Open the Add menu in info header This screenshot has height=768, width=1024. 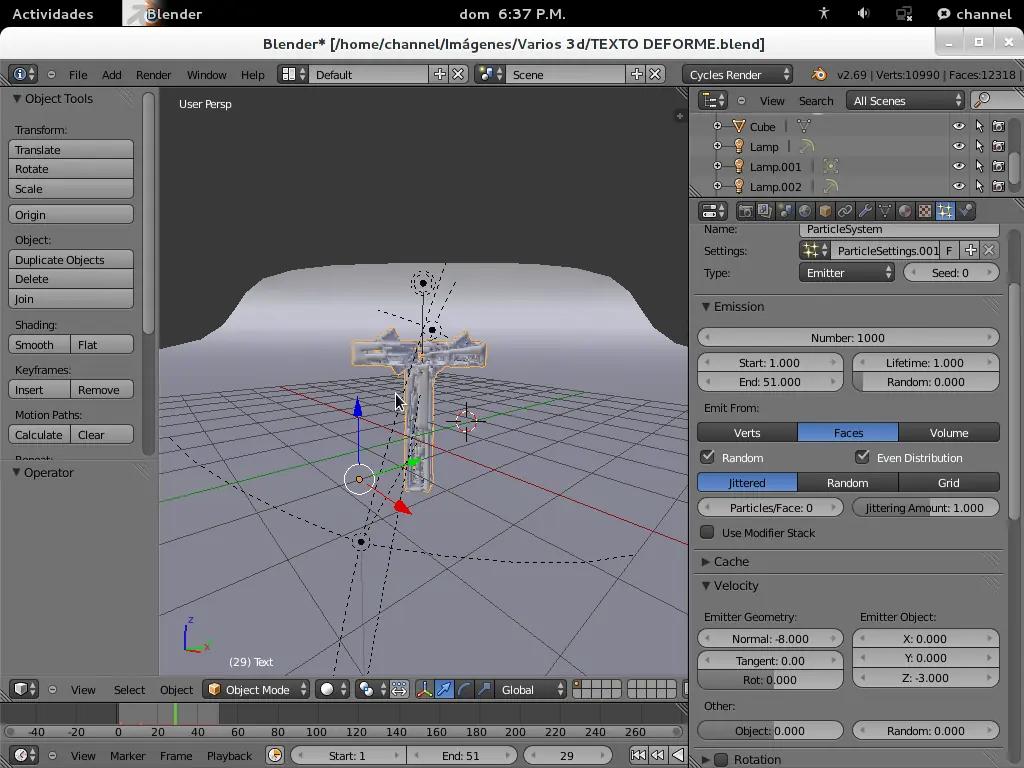(x=112, y=74)
